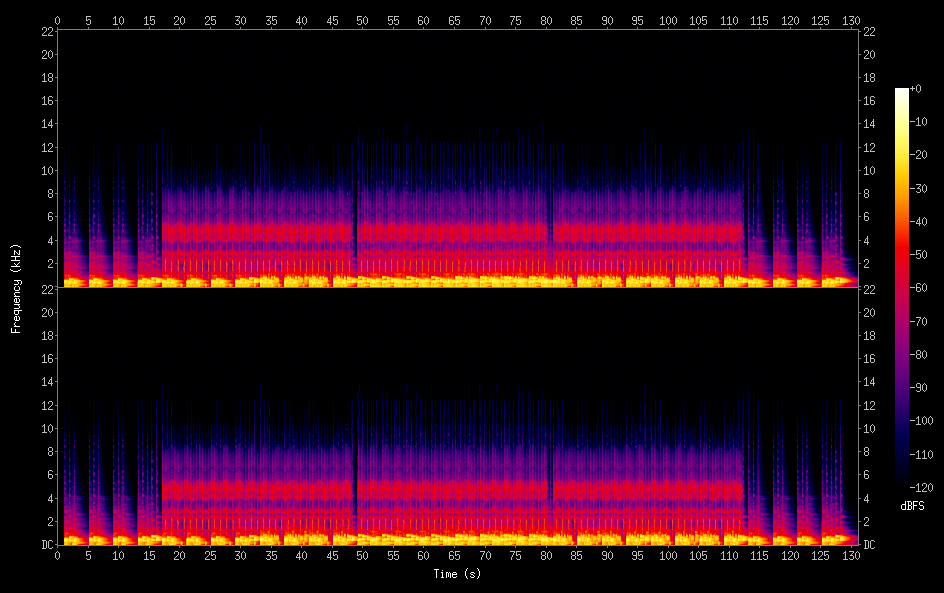Click the 50 second mark on top time axis
Screen dimensions: 944x593
[x=363, y=20]
